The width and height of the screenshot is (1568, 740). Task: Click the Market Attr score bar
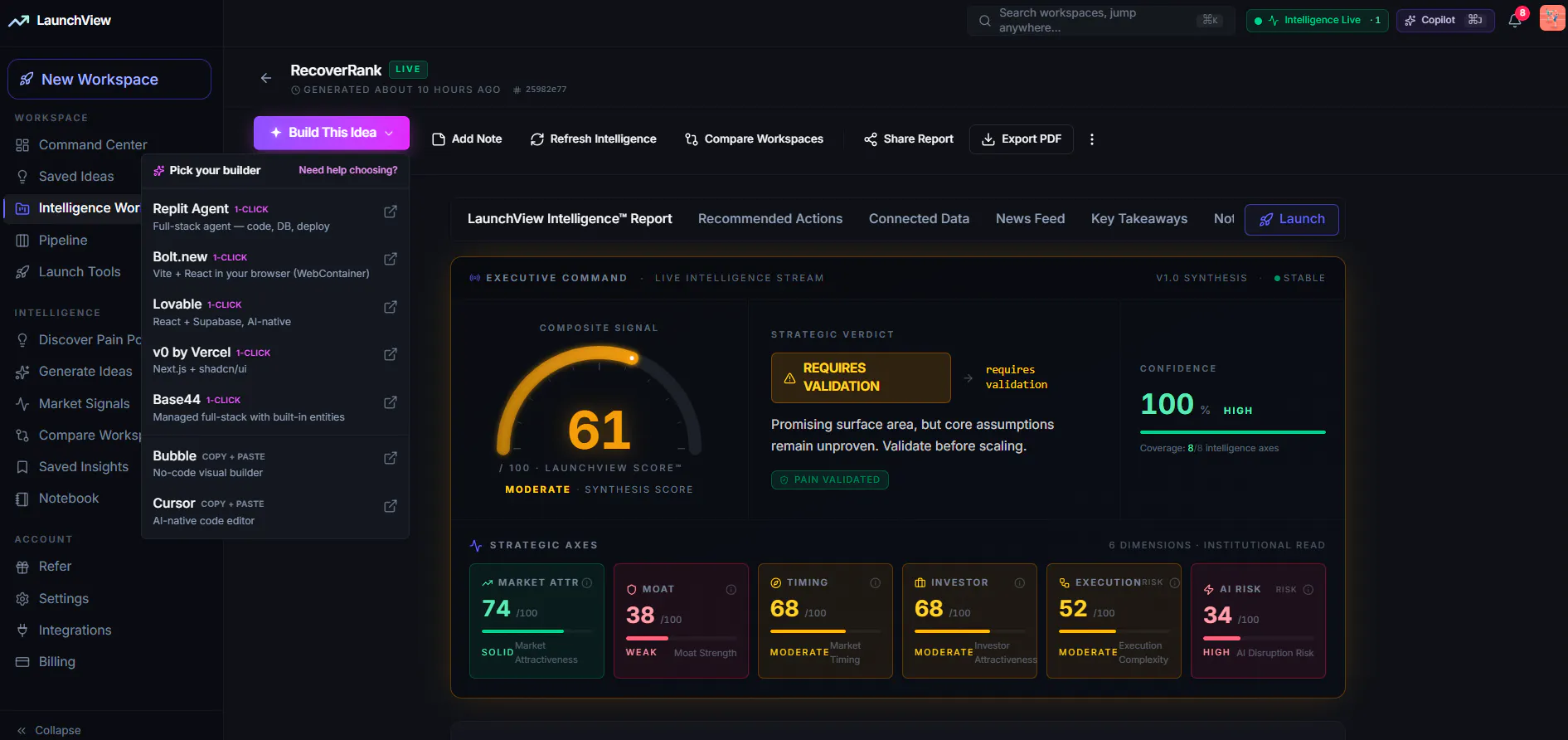tap(536, 631)
